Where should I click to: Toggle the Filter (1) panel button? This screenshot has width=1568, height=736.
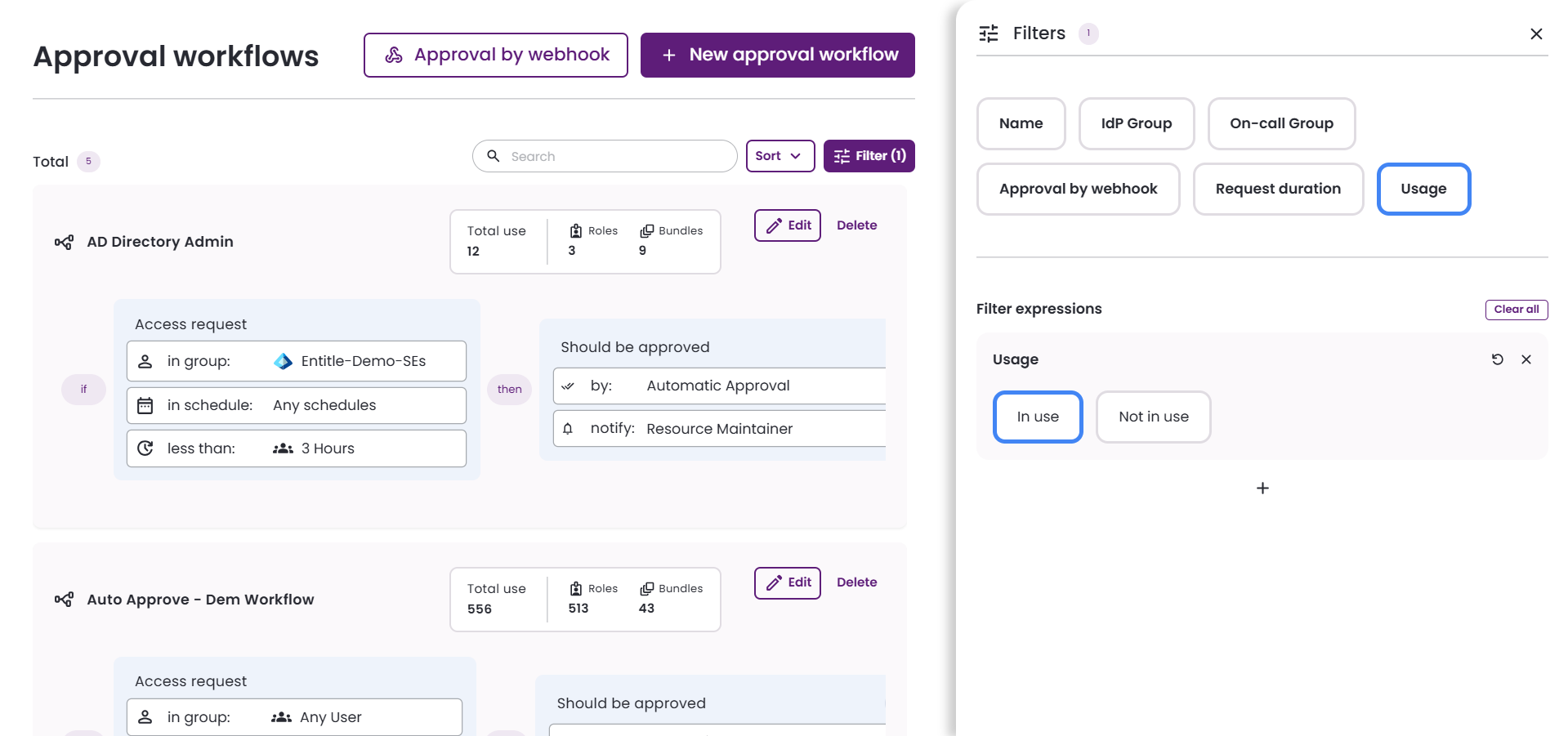click(869, 156)
